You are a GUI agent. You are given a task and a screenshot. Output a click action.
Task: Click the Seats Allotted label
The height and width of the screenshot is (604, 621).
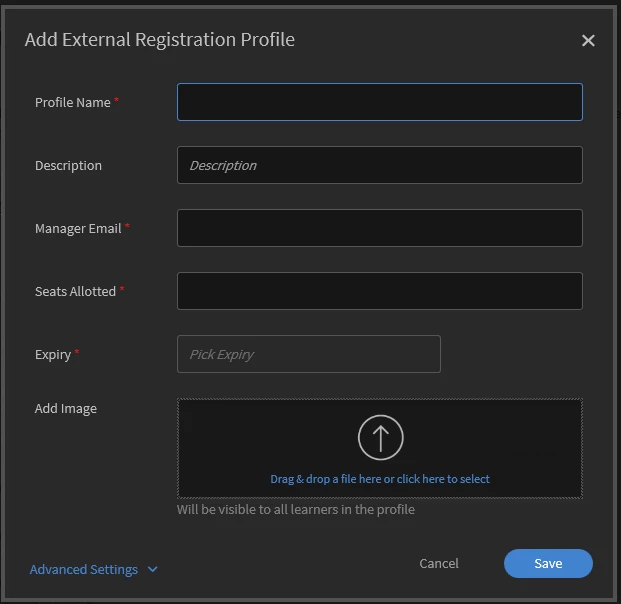[x=76, y=292]
